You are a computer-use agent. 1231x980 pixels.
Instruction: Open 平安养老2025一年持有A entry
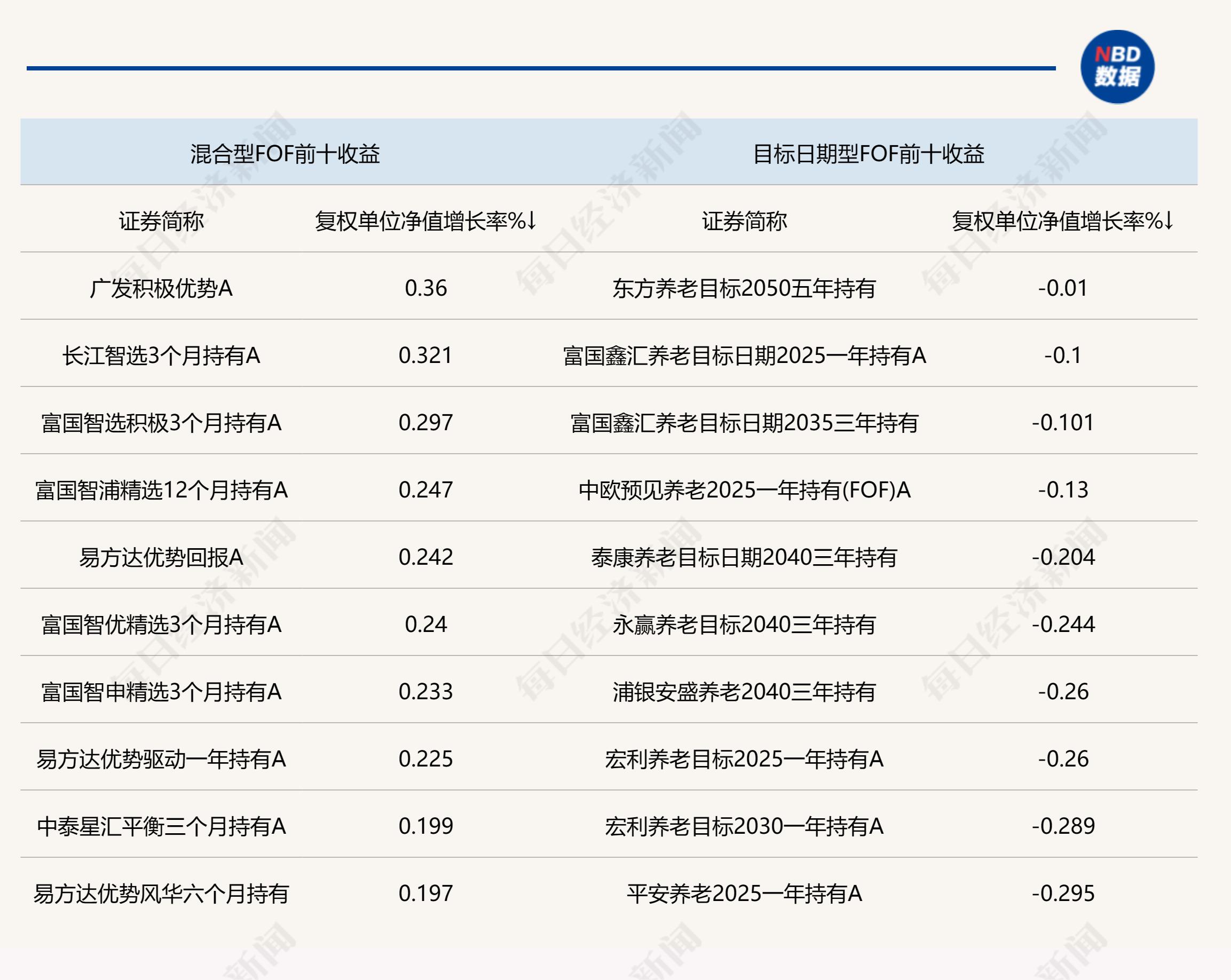click(744, 893)
